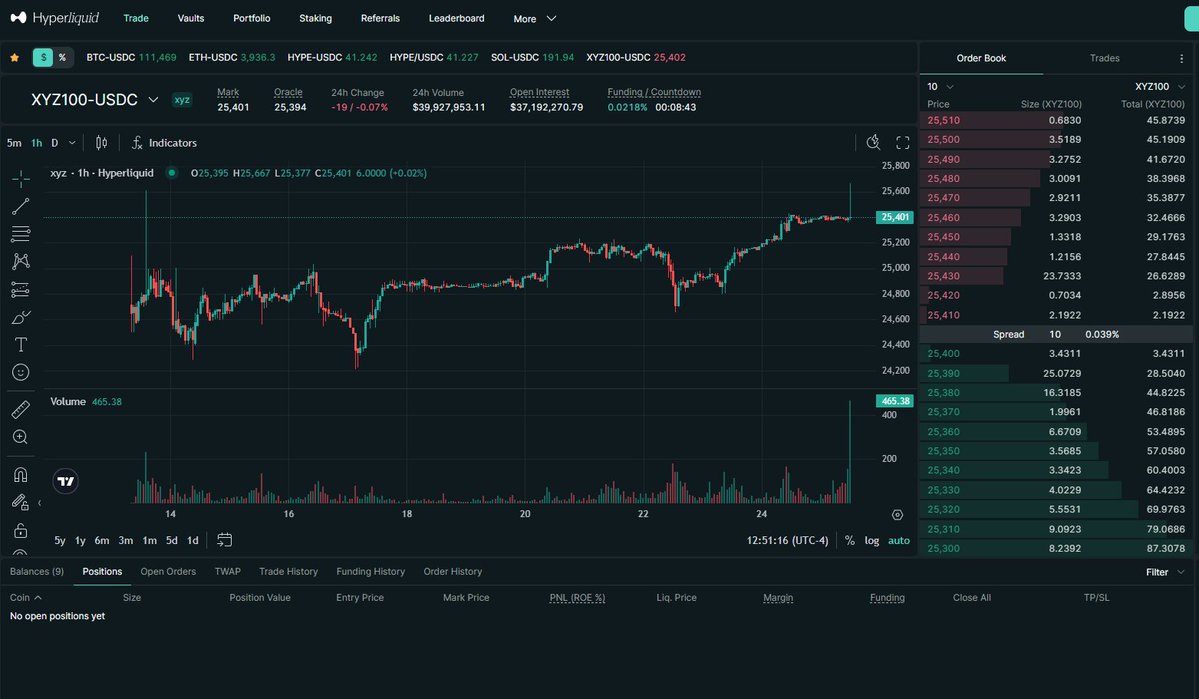Screen dimensions: 1199x699
Task: Sort positions by Coin column
Action: (x=26, y=597)
